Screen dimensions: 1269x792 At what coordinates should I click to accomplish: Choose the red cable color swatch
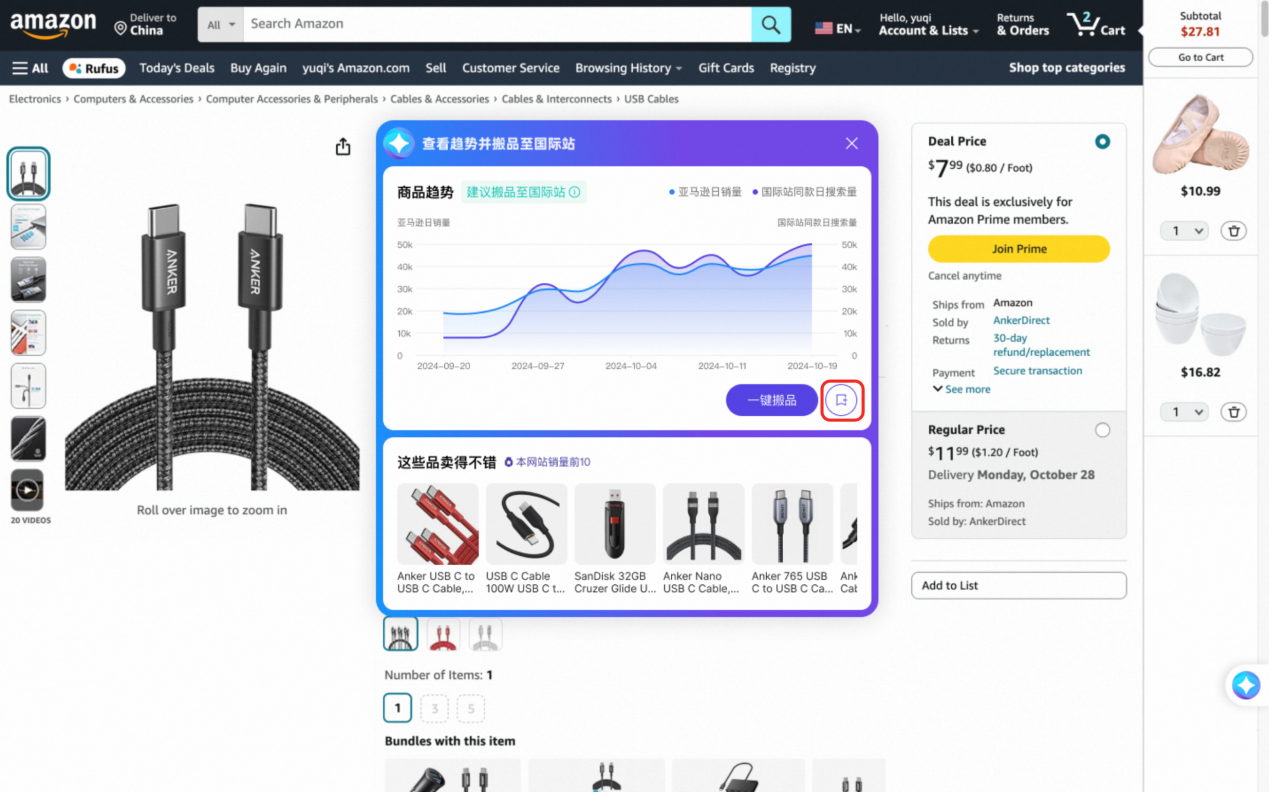coord(443,634)
